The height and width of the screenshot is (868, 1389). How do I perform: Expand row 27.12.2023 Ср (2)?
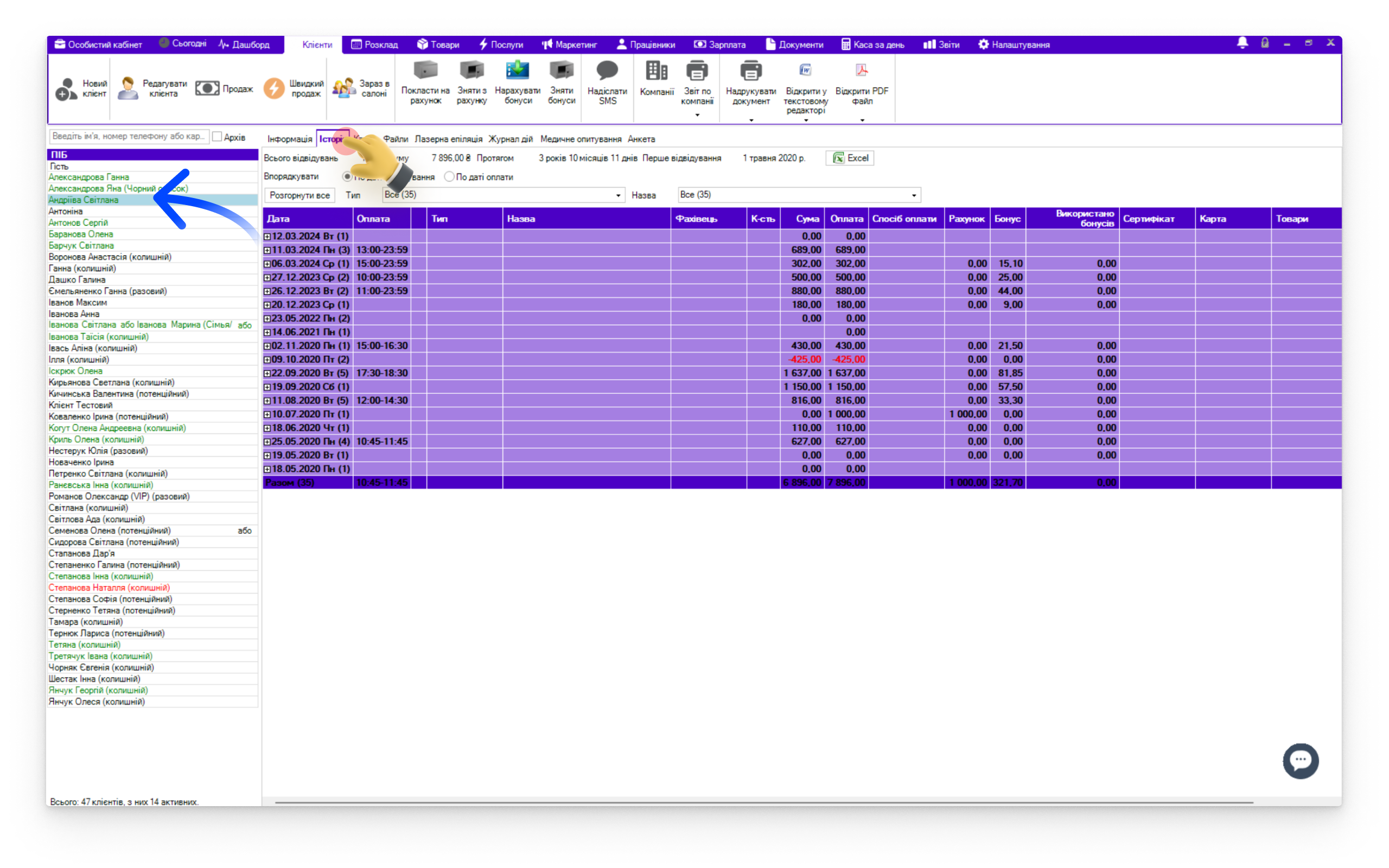267,278
